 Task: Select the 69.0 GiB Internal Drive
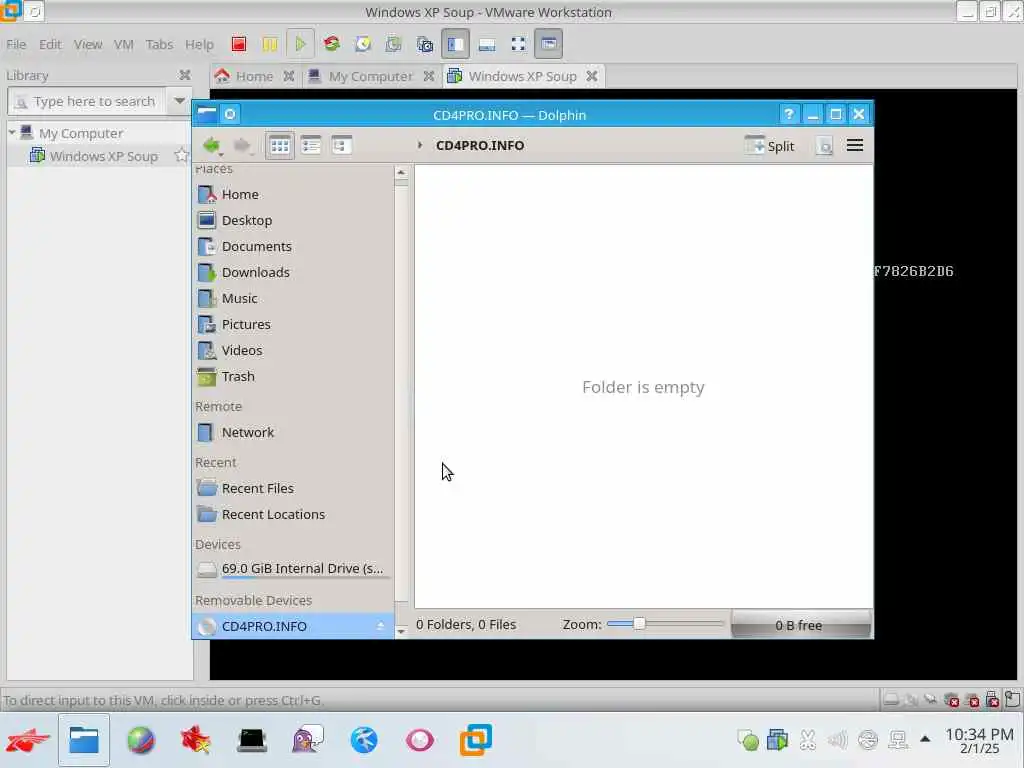pos(293,569)
